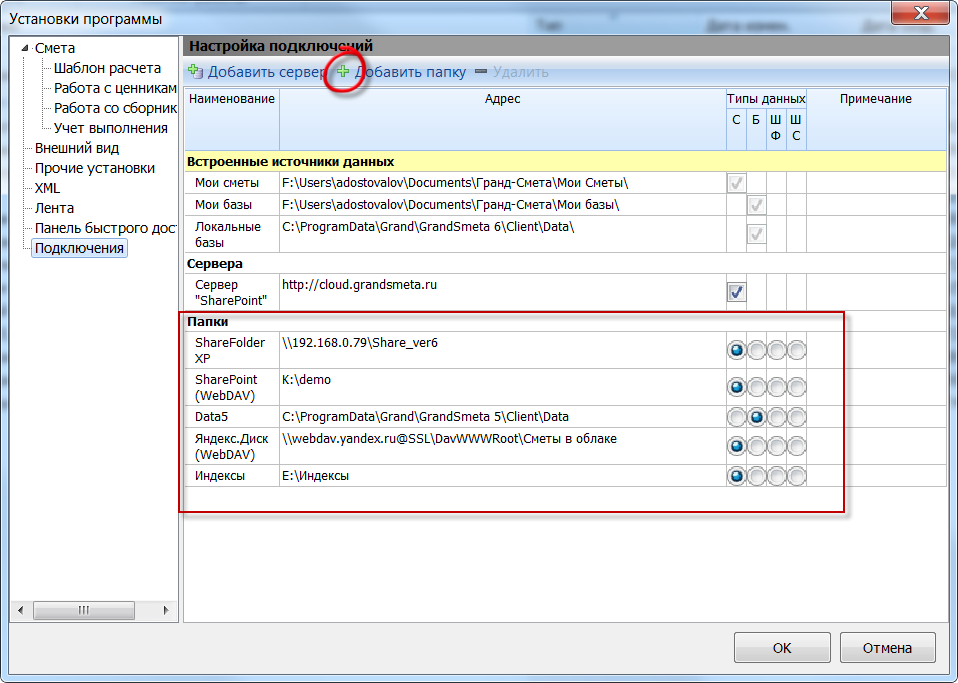
Task: Click the ShareFolder XP name cell
Action: (x=232, y=350)
